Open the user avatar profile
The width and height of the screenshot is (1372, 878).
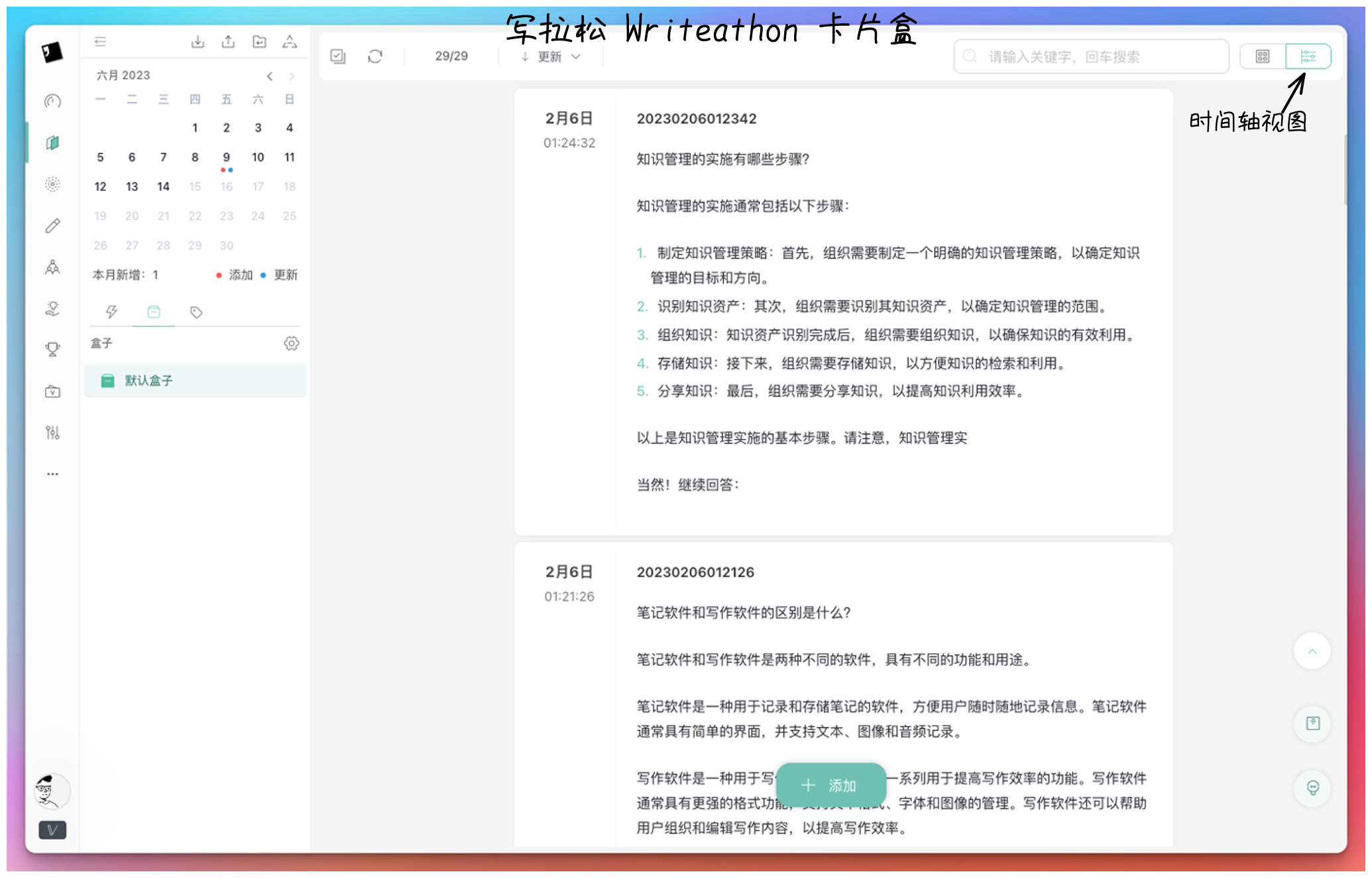point(52,791)
